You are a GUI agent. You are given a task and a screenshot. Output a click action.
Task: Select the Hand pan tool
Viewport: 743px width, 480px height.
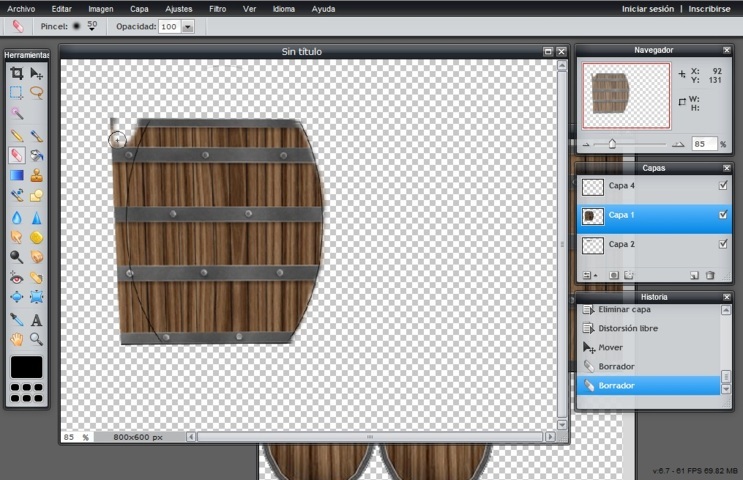coord(16,339)
